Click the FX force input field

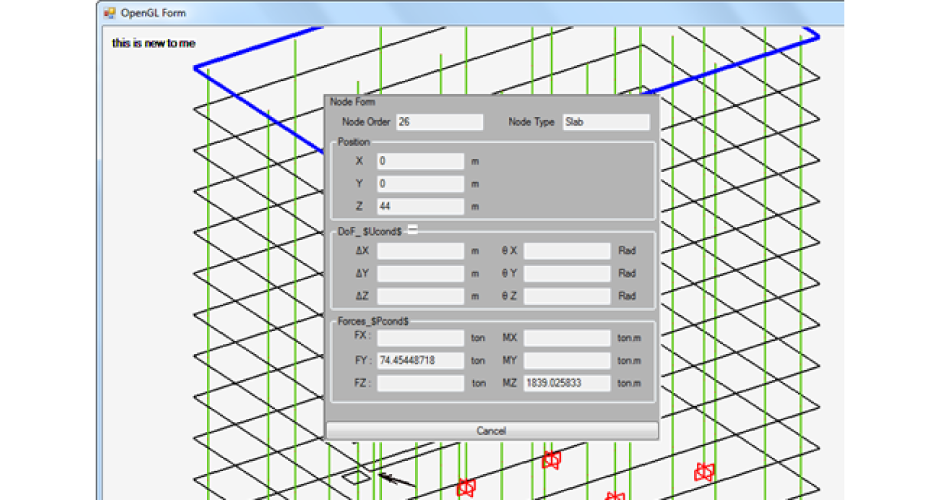click(x=420, y=338)
